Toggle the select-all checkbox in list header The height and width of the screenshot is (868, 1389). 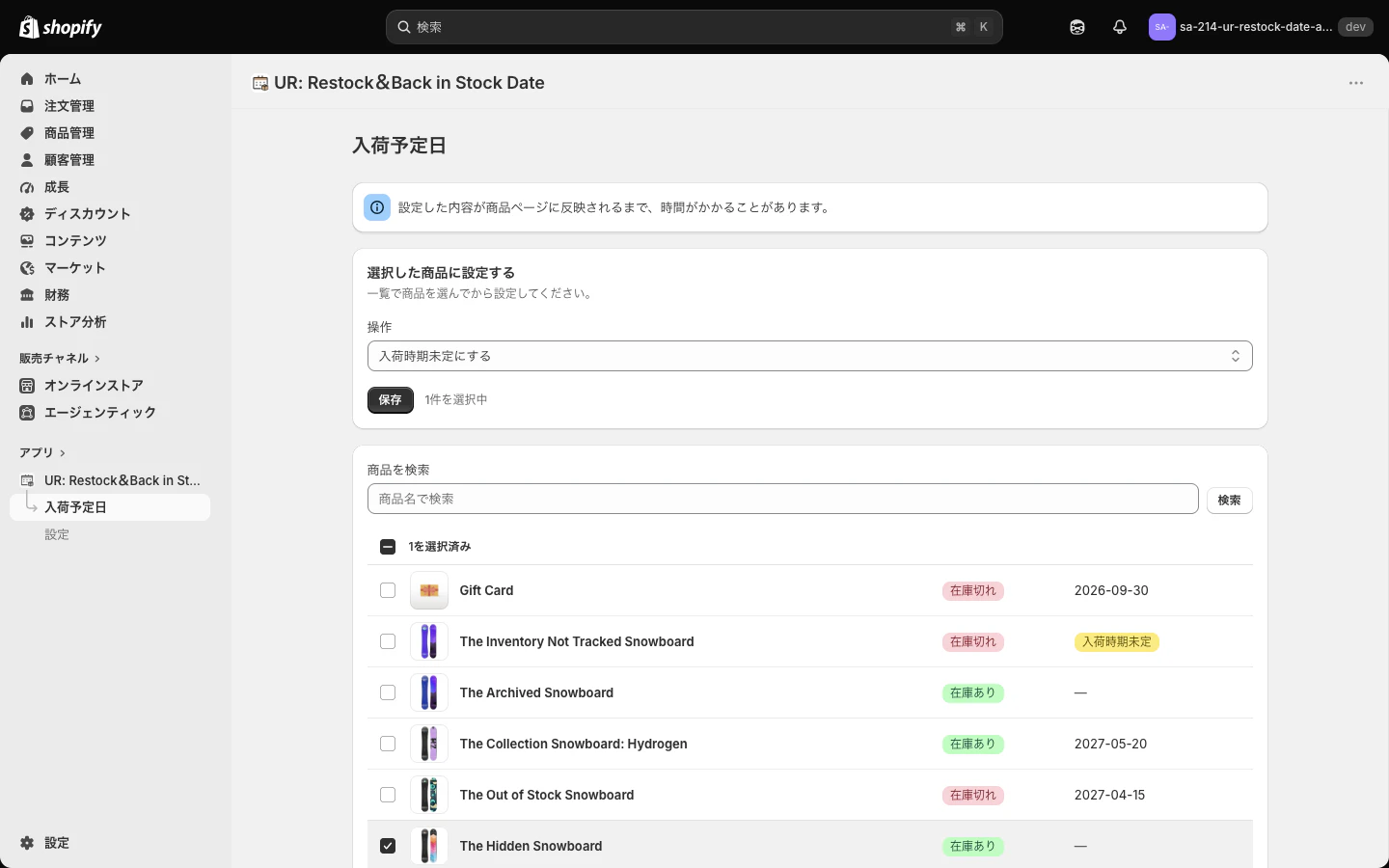tap(388, 547)
